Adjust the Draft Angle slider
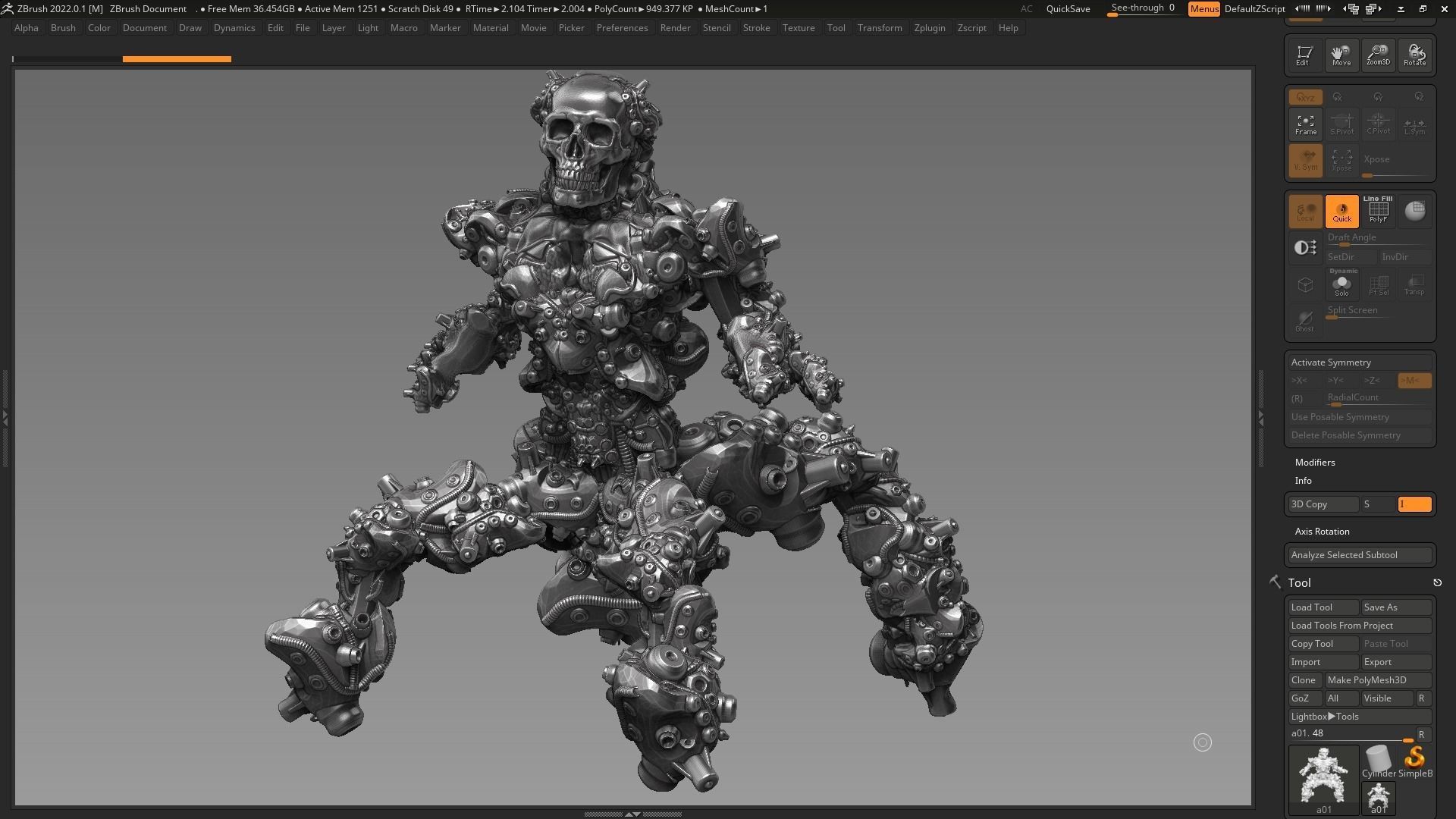 click(x=1378, y=239)
